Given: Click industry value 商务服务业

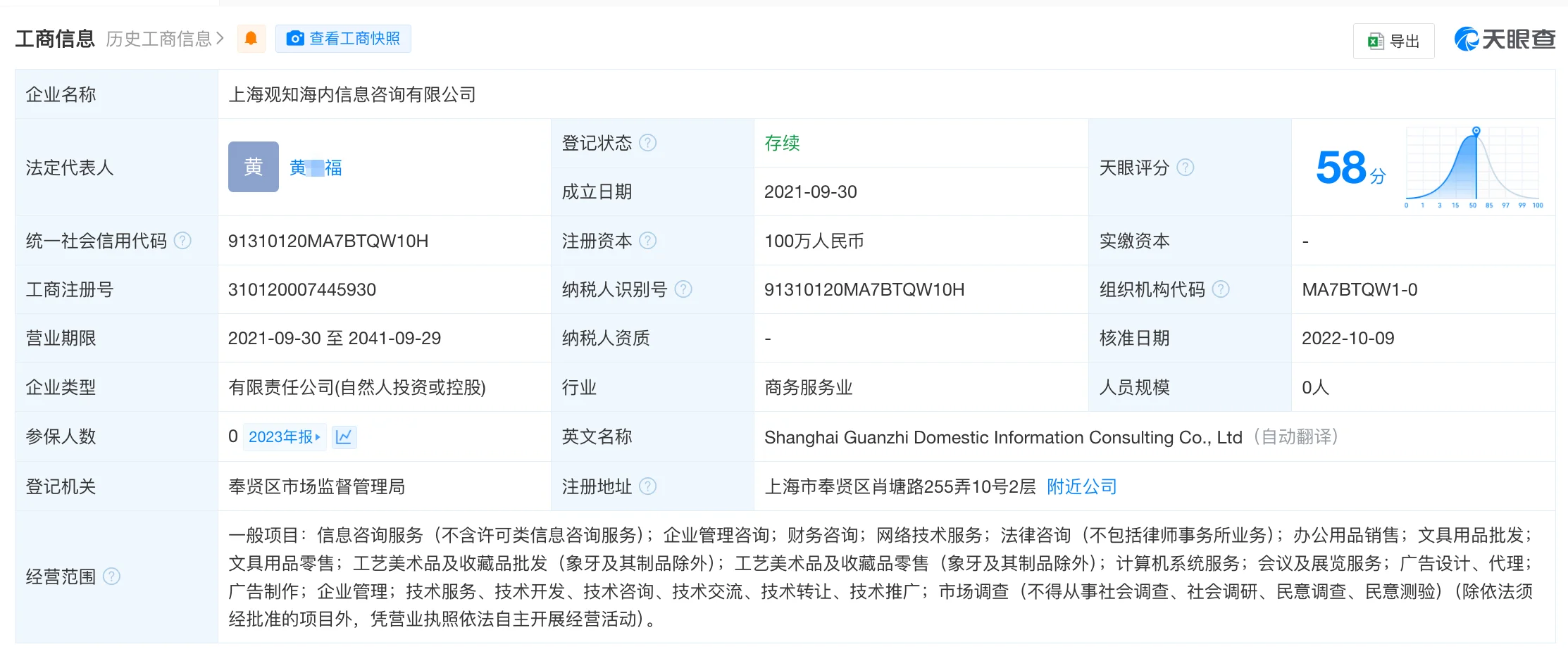Looking at the screenshot, I should [x=809, y=387].
